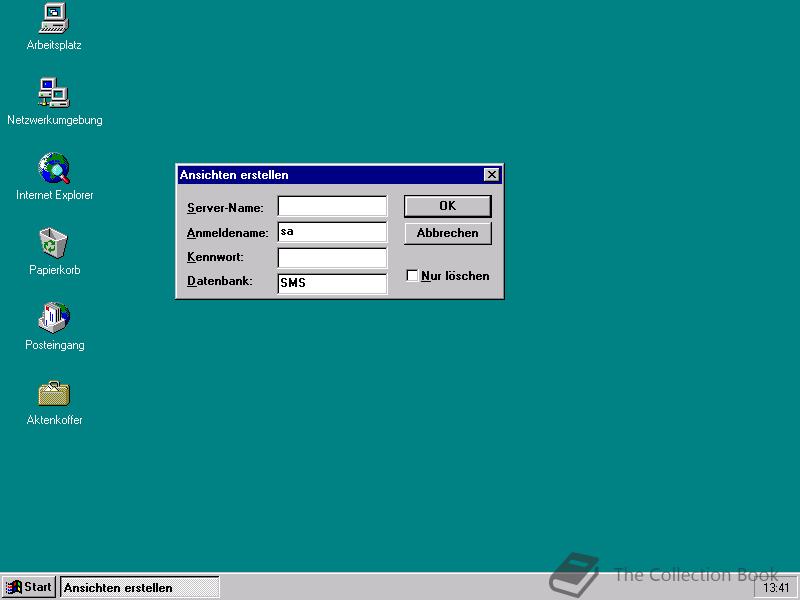800x600 pixels.
Task: Open the Start menu
Action: pyautogui.click(x=29, y=587)
